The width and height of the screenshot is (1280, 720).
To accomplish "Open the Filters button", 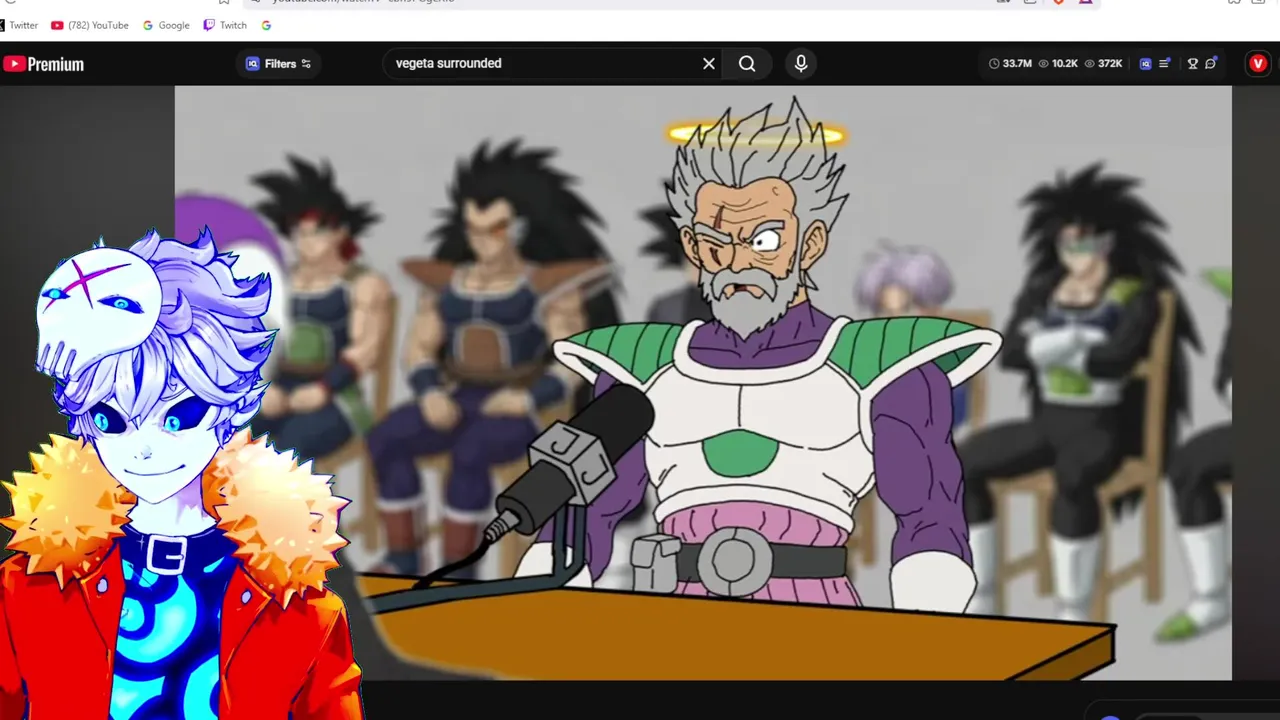I will click(279, 63).
